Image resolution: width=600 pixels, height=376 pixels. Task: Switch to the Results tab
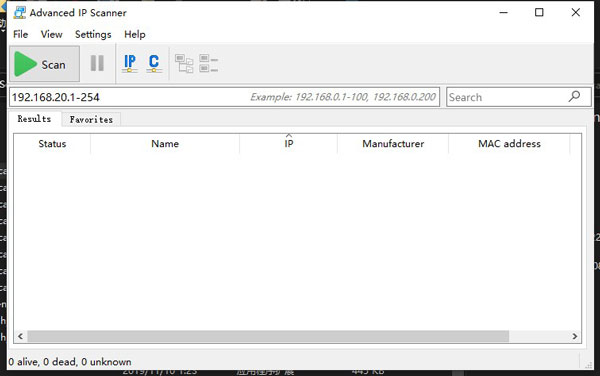point(34,119)
